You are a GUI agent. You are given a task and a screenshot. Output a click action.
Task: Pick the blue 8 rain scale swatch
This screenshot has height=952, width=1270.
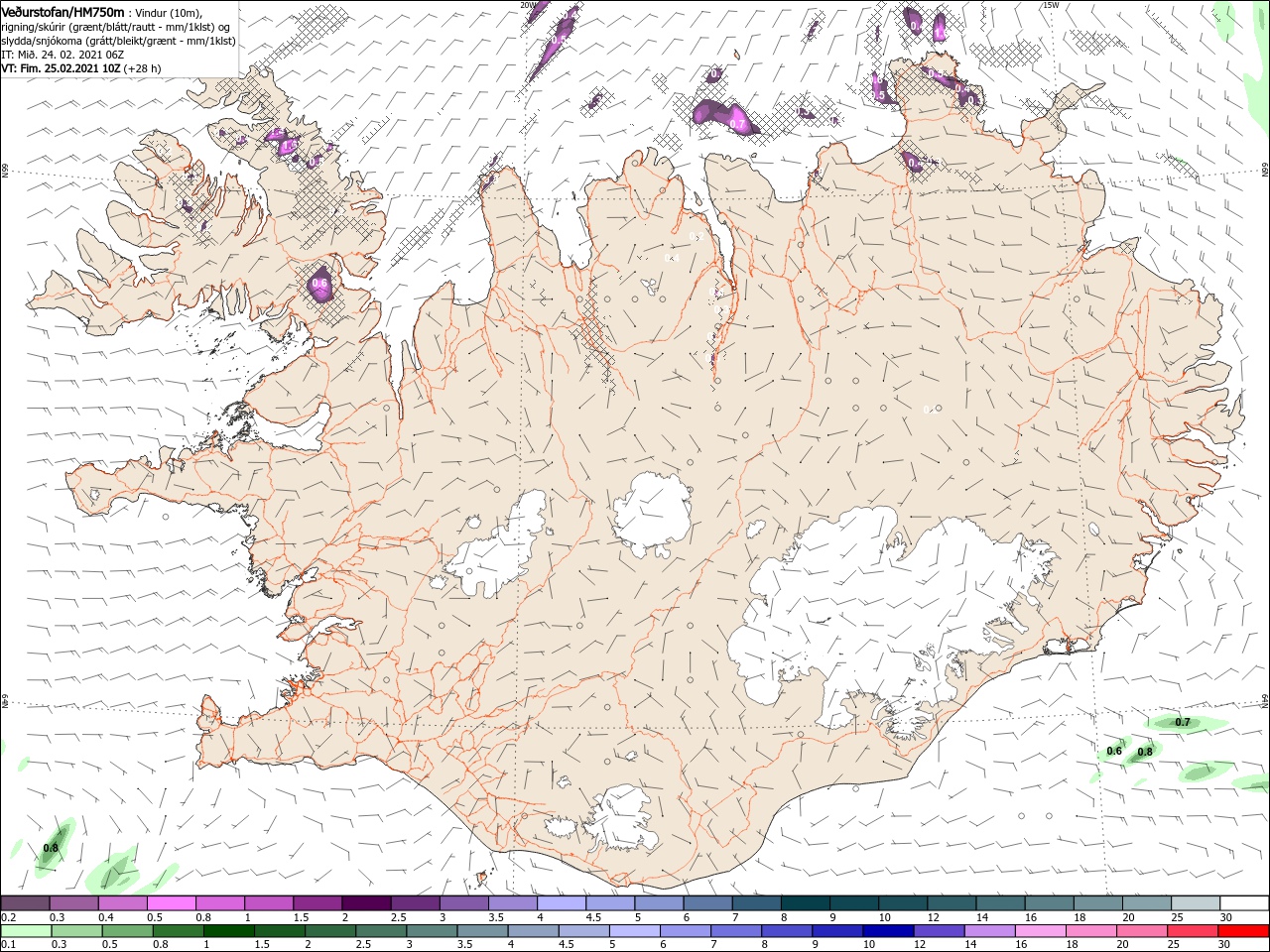786,930
